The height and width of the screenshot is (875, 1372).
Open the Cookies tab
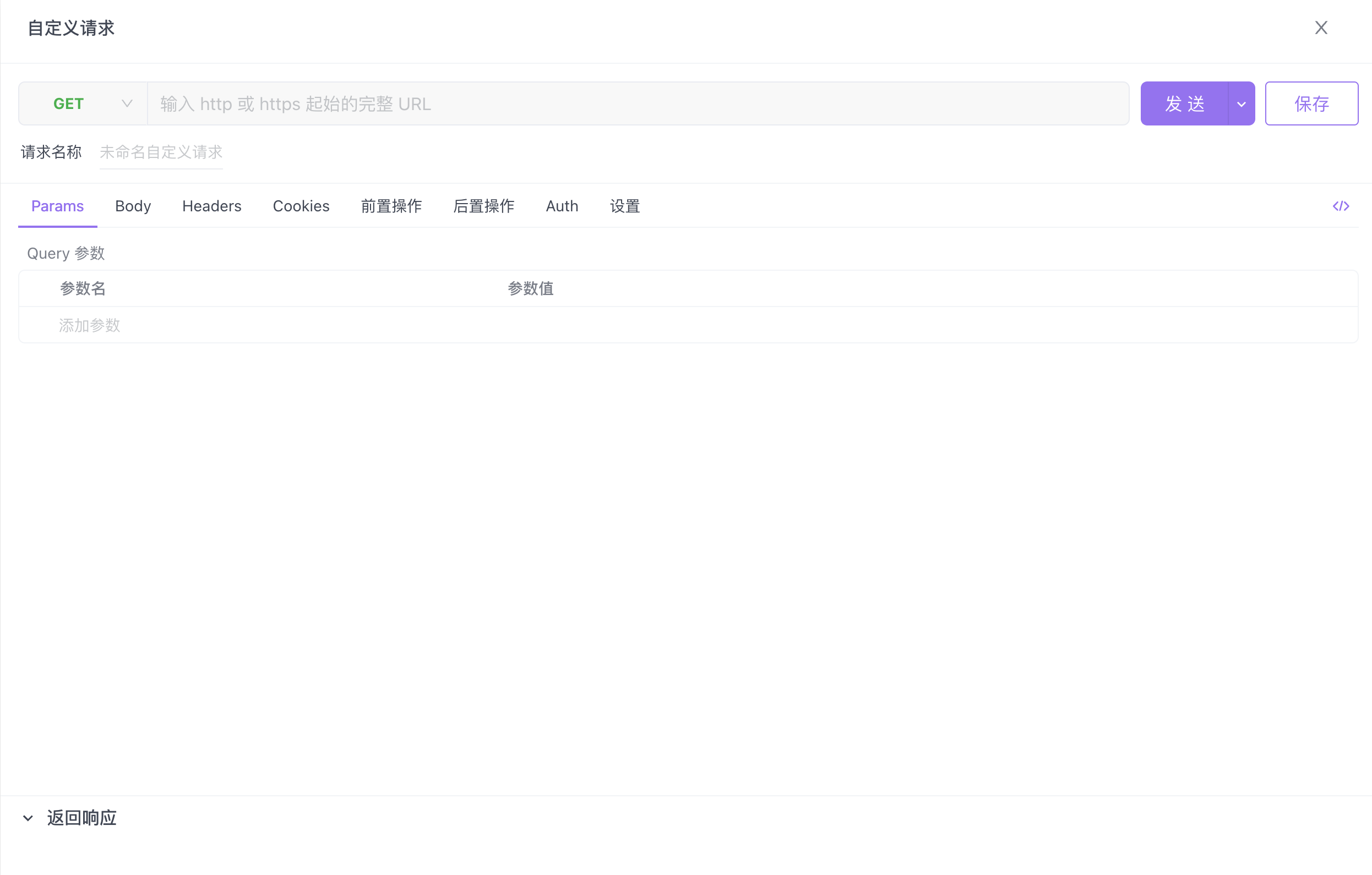301,206
